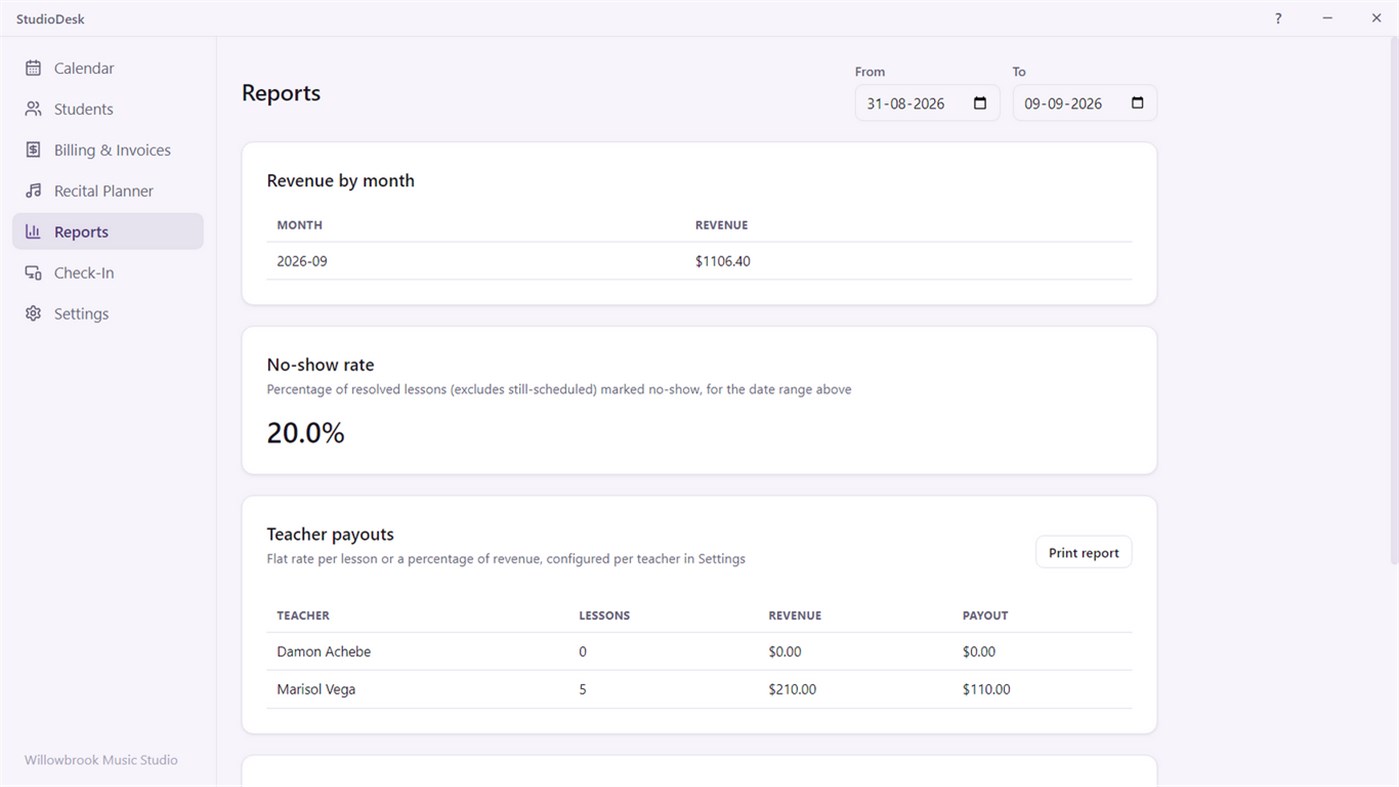
Task: Select the Check-In menu item
Action: 108,273
